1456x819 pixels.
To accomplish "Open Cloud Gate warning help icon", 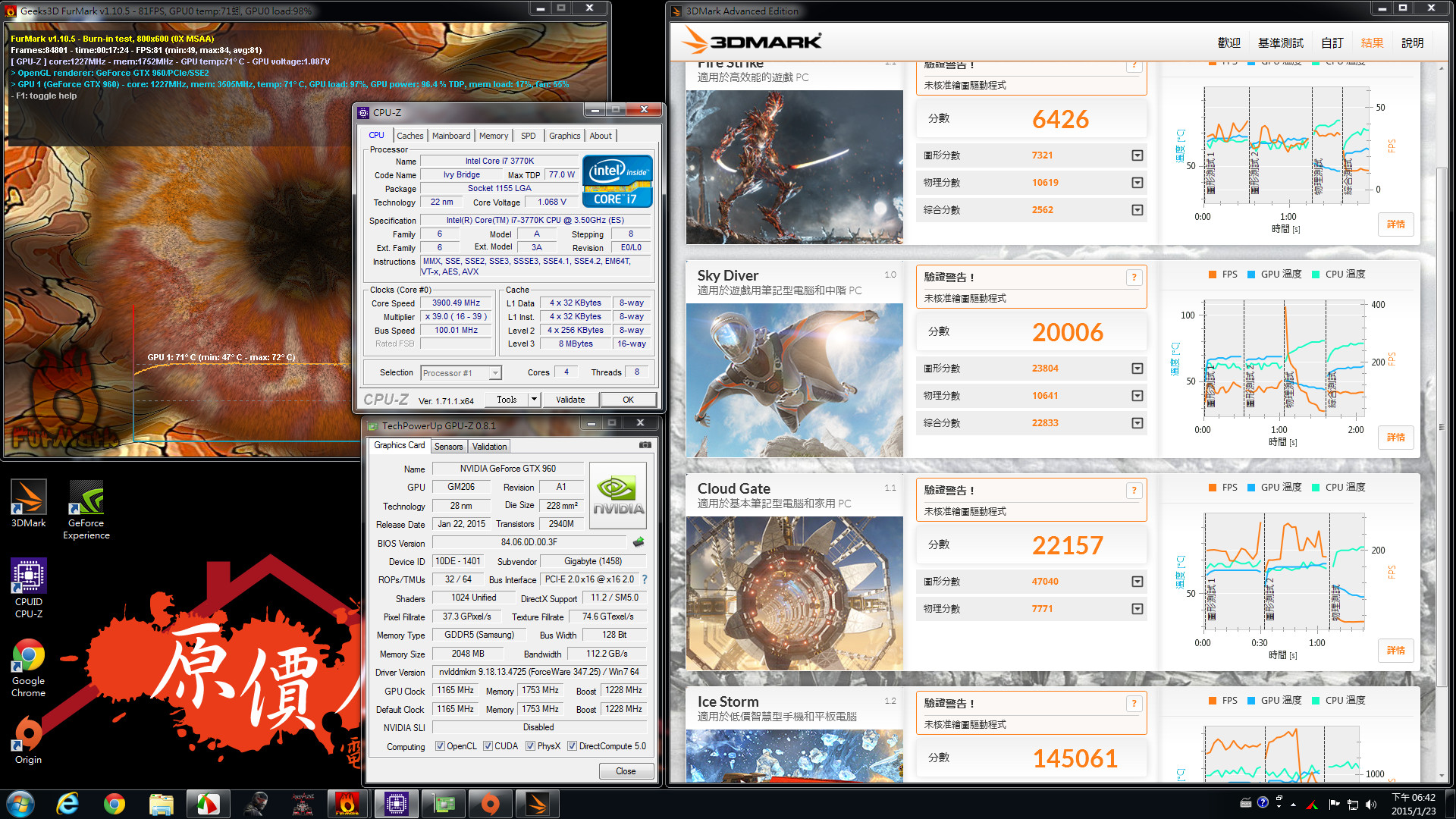I will point(1134,491).
